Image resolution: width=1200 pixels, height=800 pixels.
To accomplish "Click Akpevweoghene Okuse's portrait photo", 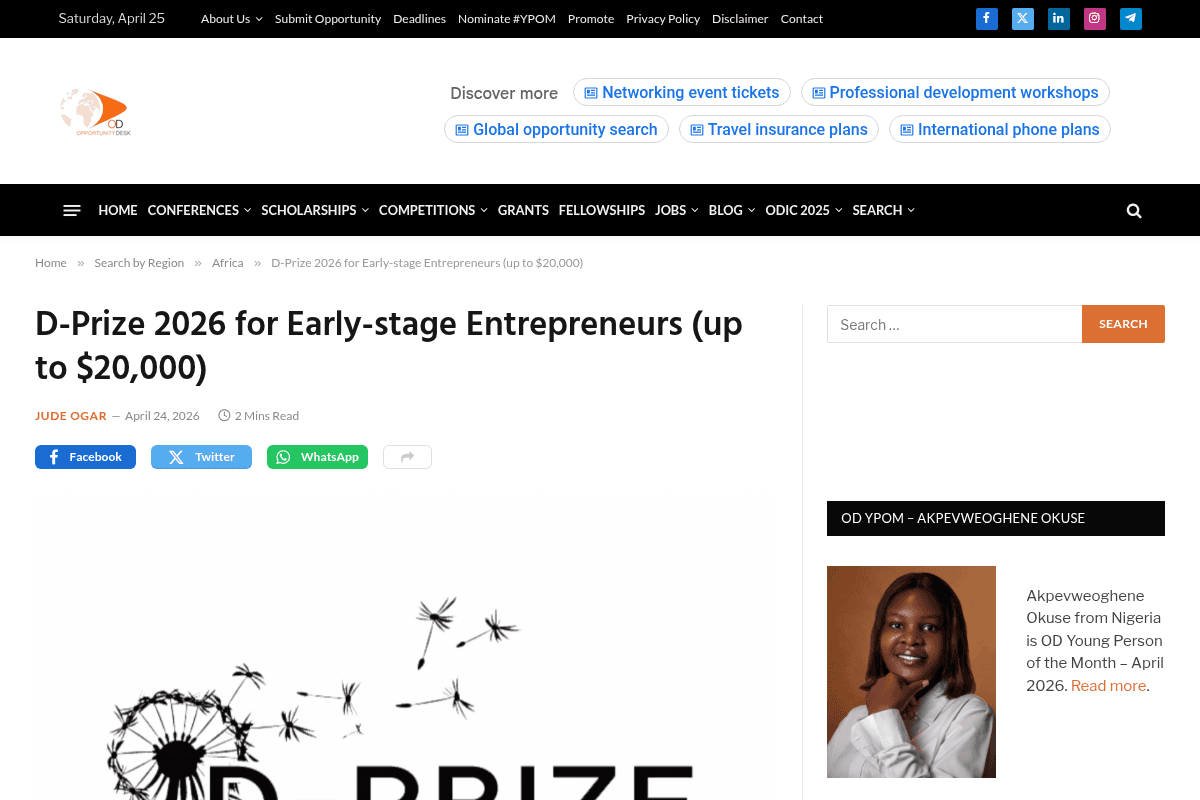I will click(x=911, y=671).
